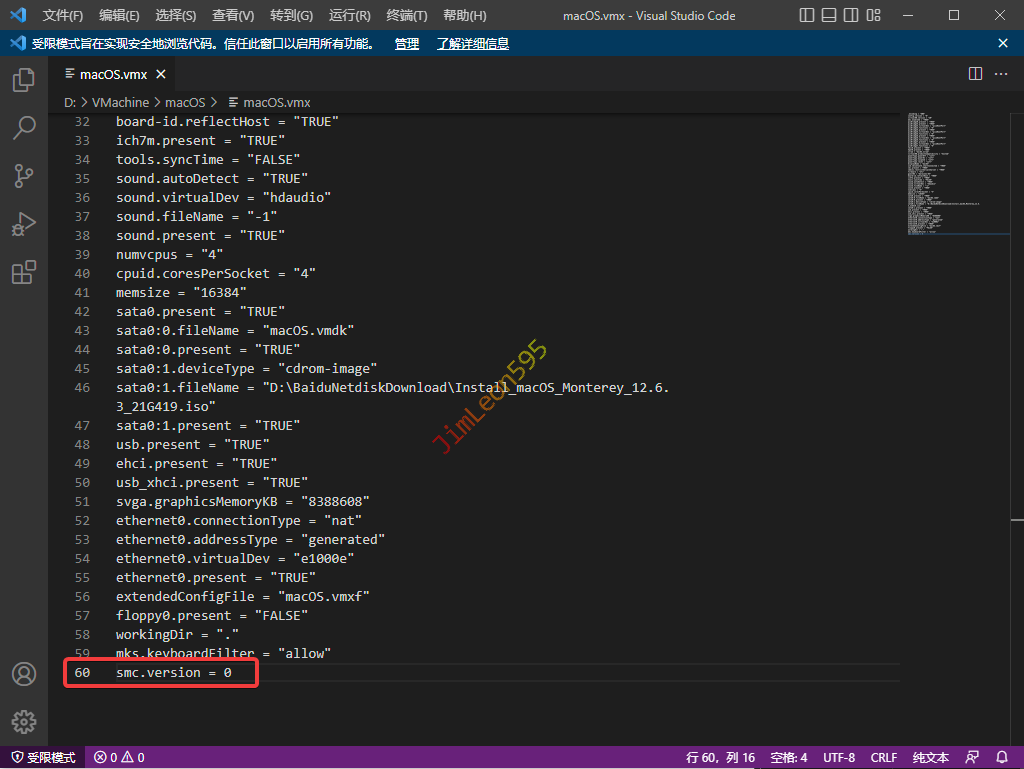
Task: Open the Manage gear icon
Action: pyautogui.click(x=24, y=721)
